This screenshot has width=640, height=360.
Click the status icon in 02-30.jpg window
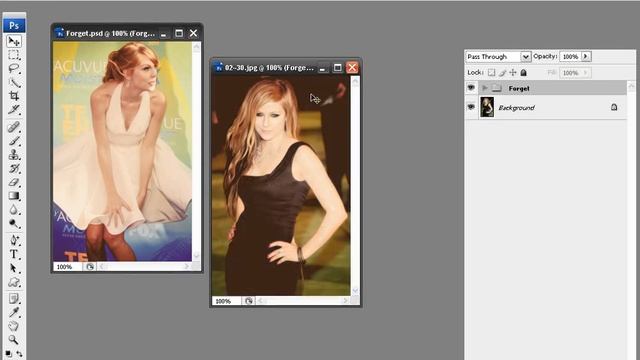click(249, 301)
